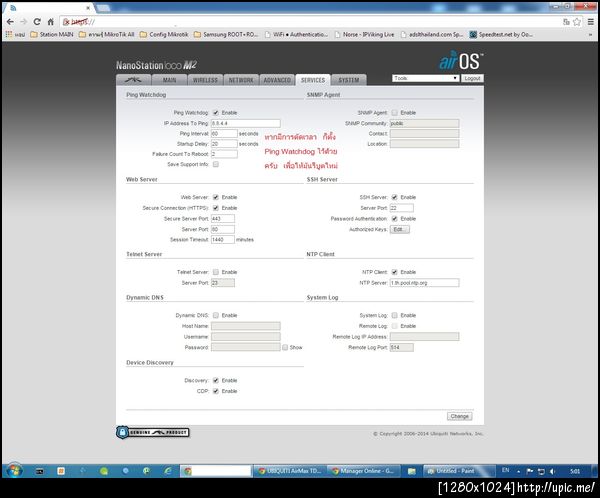Enable the SNMP Agent checkbox
This screenshot has height=498, width=600.
pyautogui.click(x=395, y=113)
